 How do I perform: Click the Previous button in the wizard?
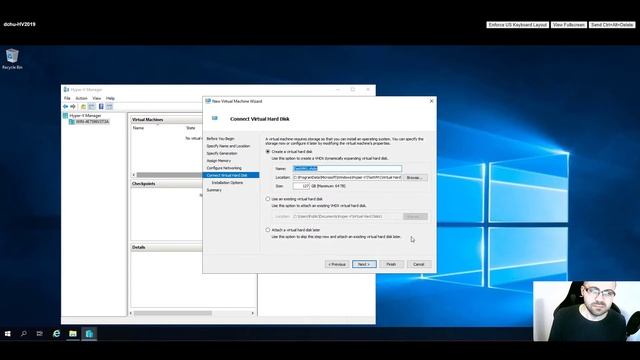[x=337, y=264]
